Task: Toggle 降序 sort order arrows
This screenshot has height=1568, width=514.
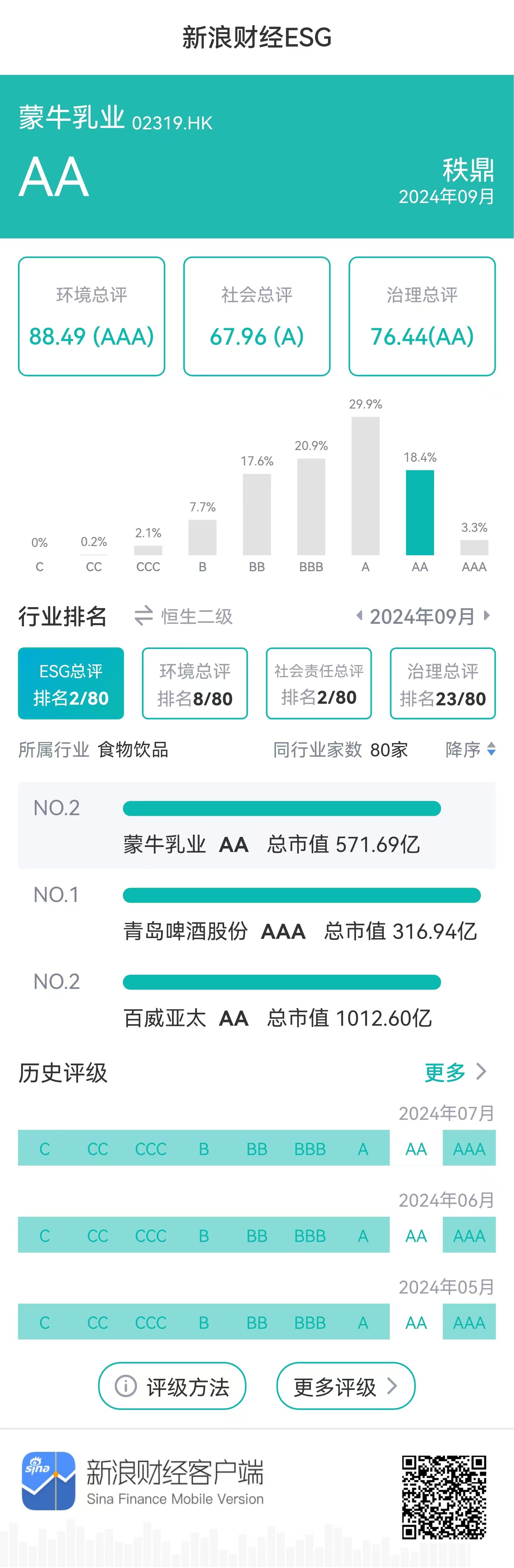Action: tap(491, 749)
